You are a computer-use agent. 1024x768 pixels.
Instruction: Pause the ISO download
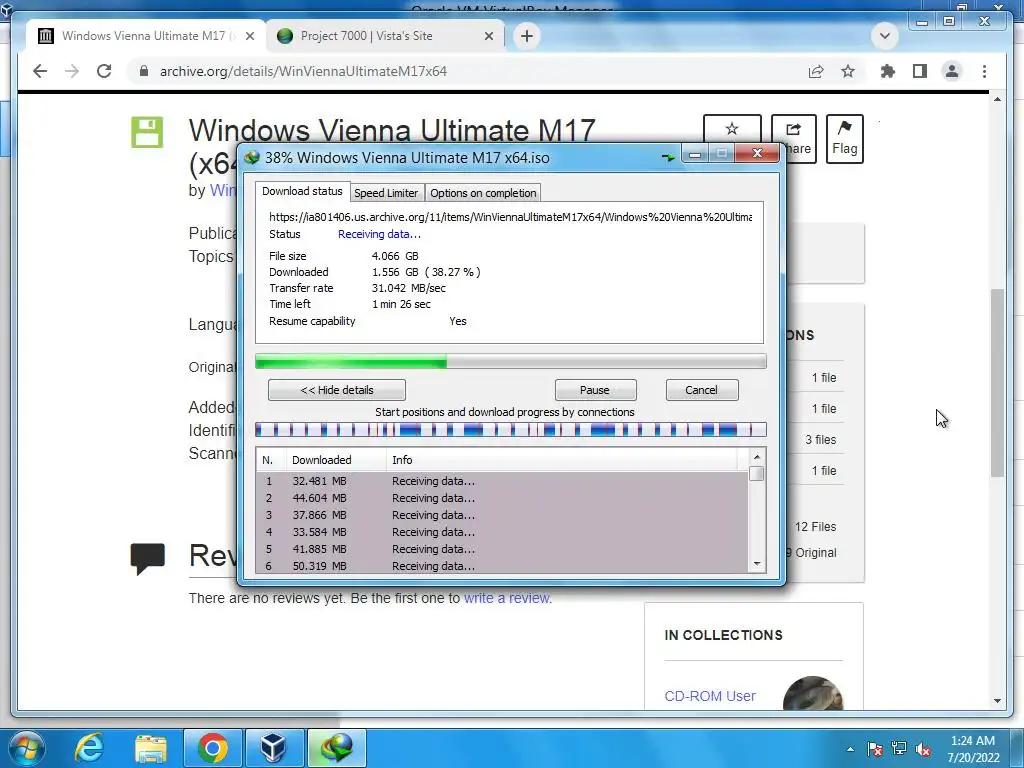[595, 390]
